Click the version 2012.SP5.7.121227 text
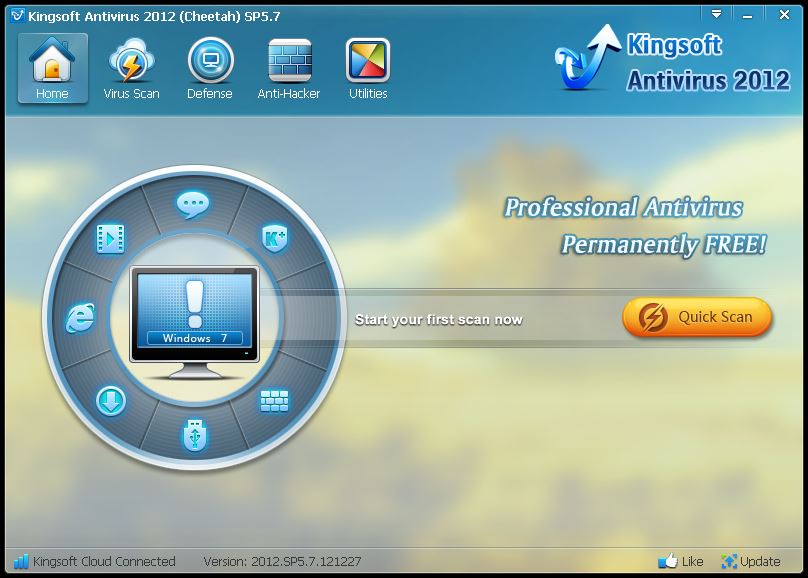This screenshot has width=808, height=578. point(282,561)
